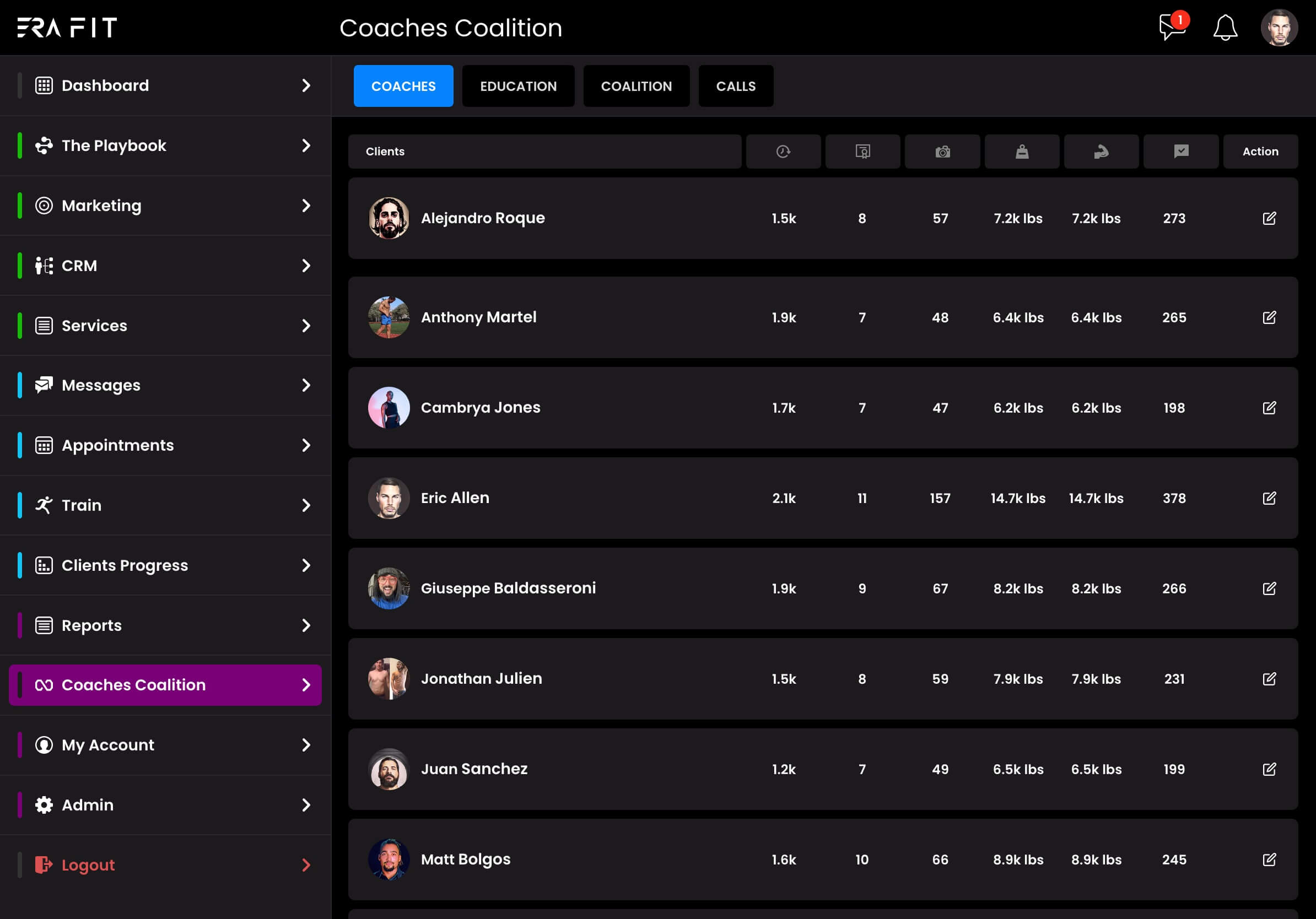Image resolution: width=1316 pixels, height=919 pixels.
Task: Open the notifications bell
Action: pos(1225,28)
